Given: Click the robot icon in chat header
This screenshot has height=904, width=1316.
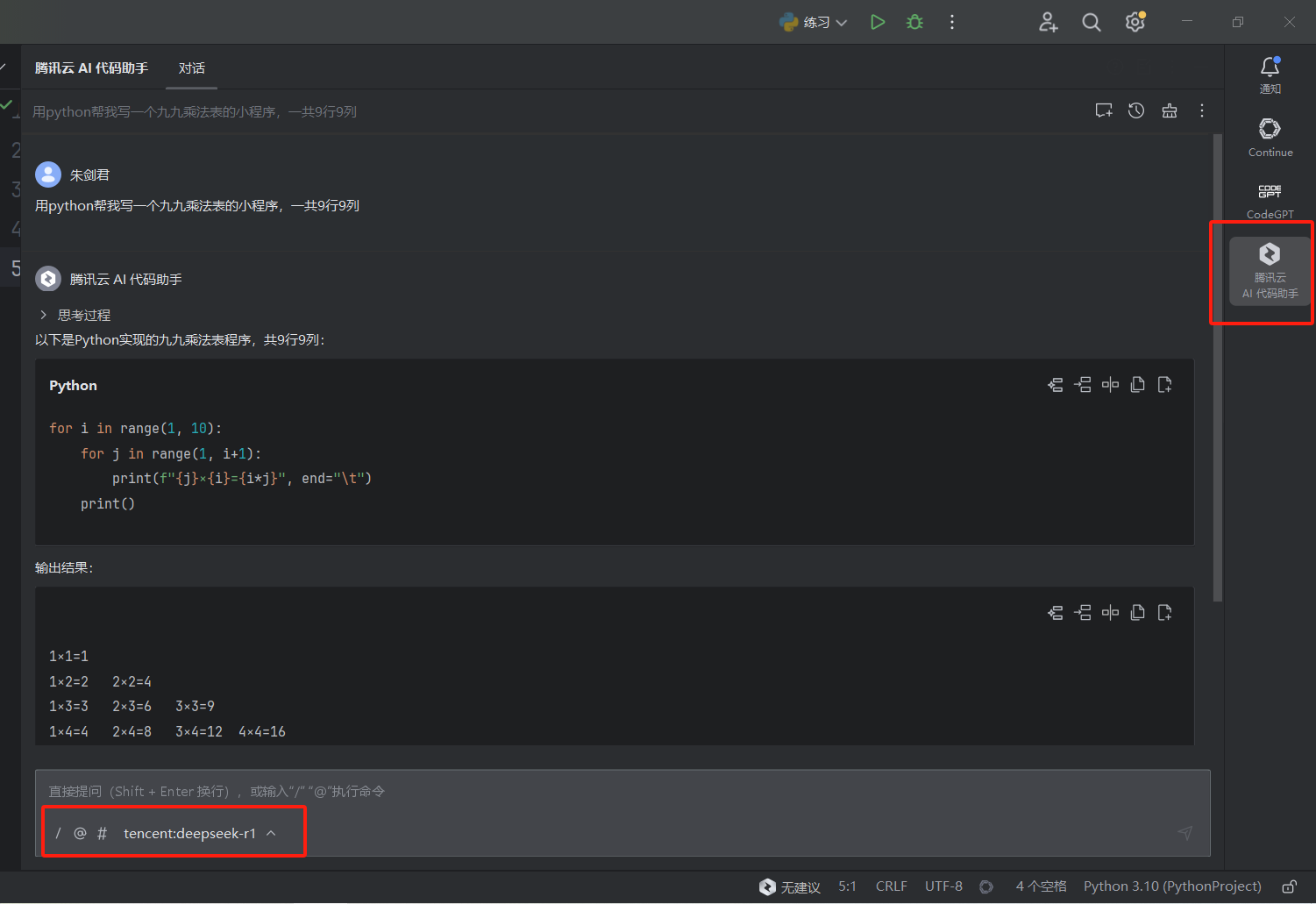Looking at the screenshot, I should 1170,110.
